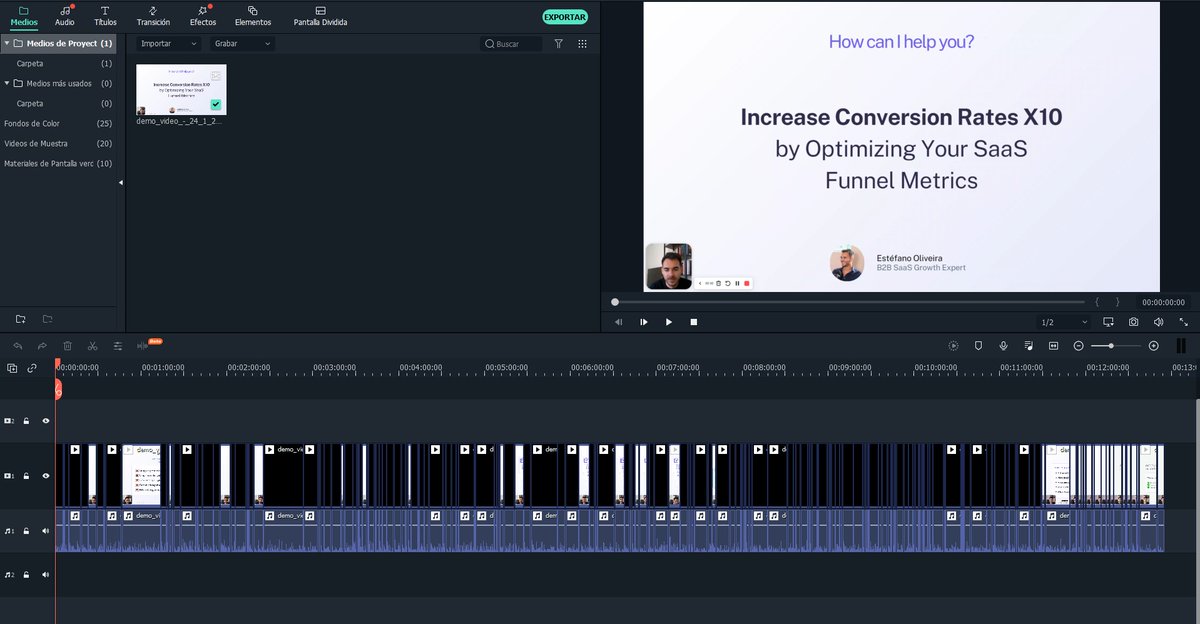The width and height of the screenshot is (1200, 624).
Task: Switch to the Medios tab
Action: tap(24, 16)
